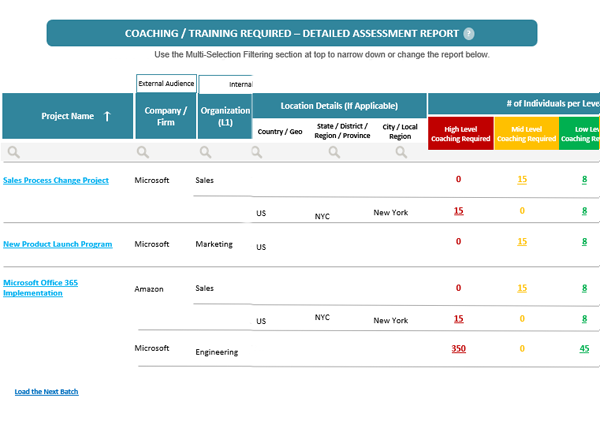Click the green Low Level Coaching Required header
The height and width of the screenshot is (425, 600).
[x=579, y=134]
